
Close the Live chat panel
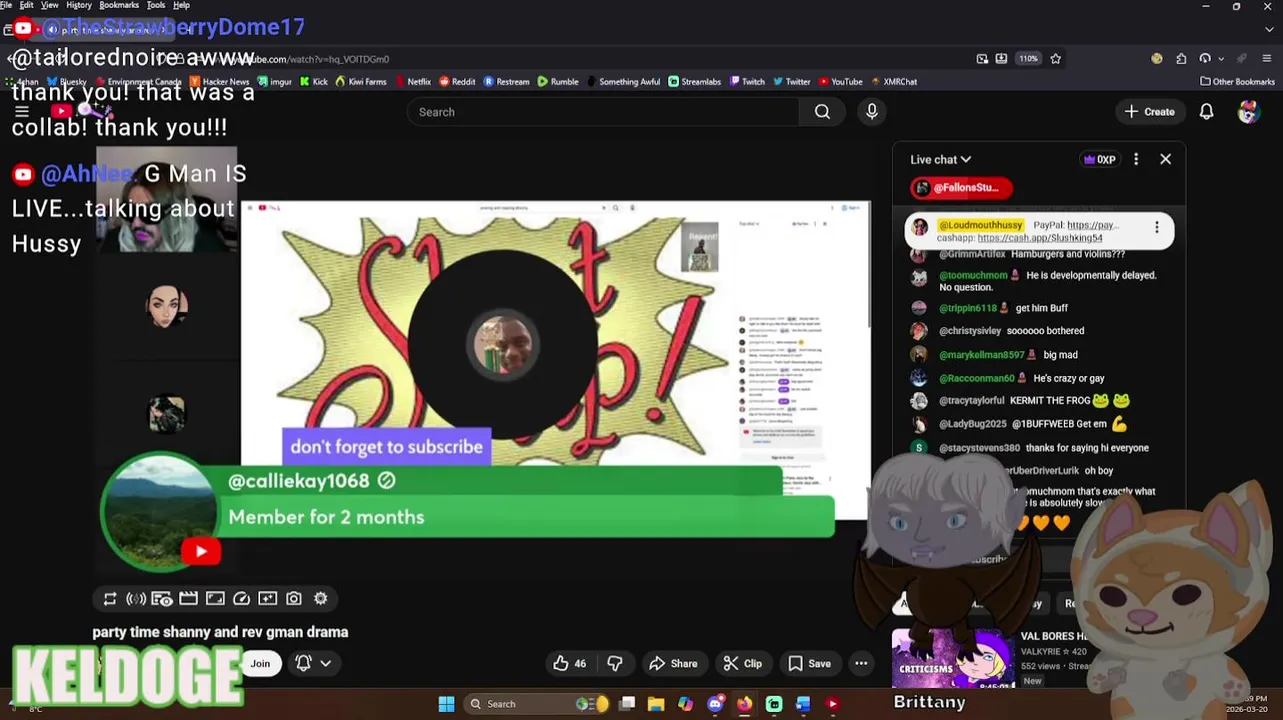tap(1165, 159)
